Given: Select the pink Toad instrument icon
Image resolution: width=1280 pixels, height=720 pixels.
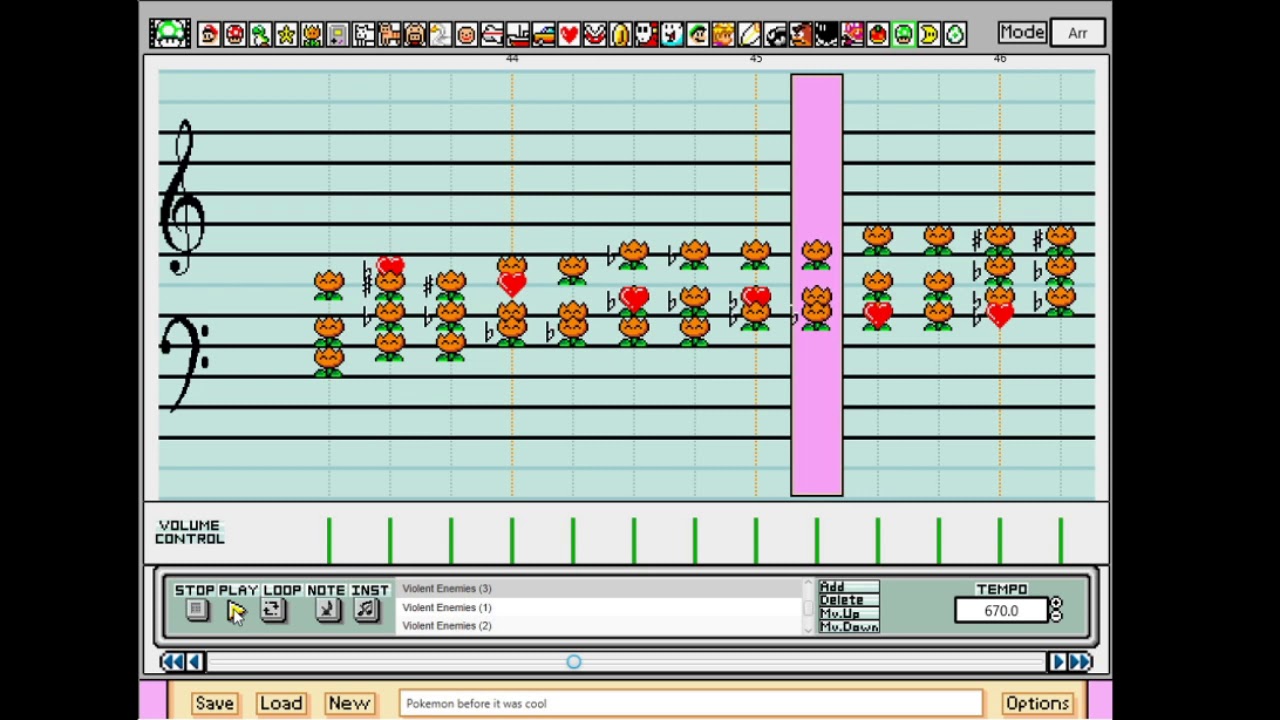Looking at the screenshot, I should pos(852,34).
